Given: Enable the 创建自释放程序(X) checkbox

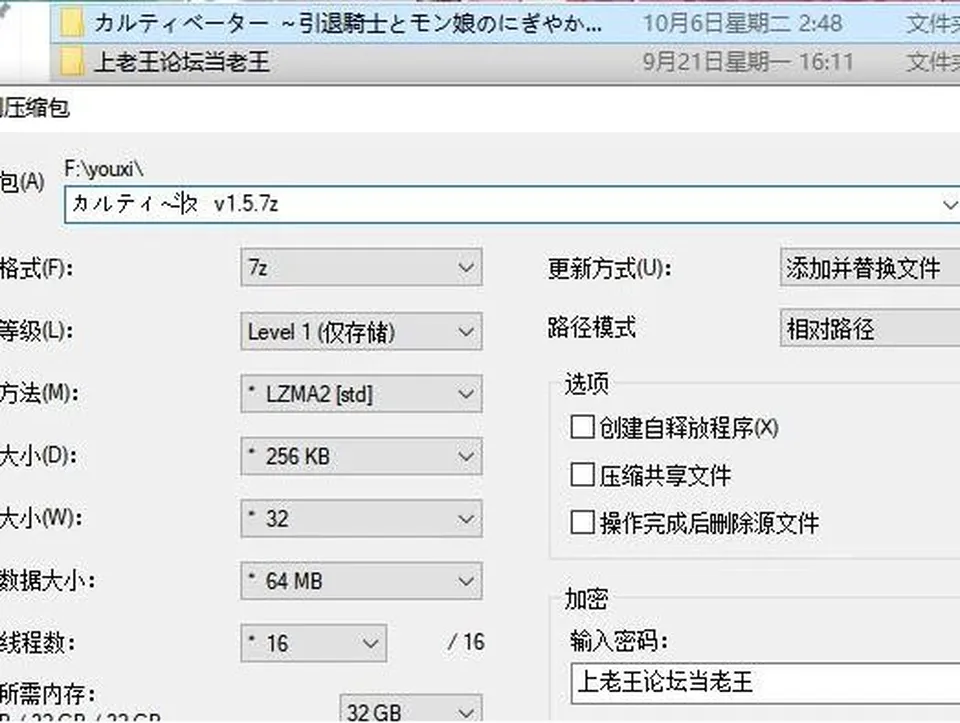Looking at the screenshot, I should coord(582,427).
